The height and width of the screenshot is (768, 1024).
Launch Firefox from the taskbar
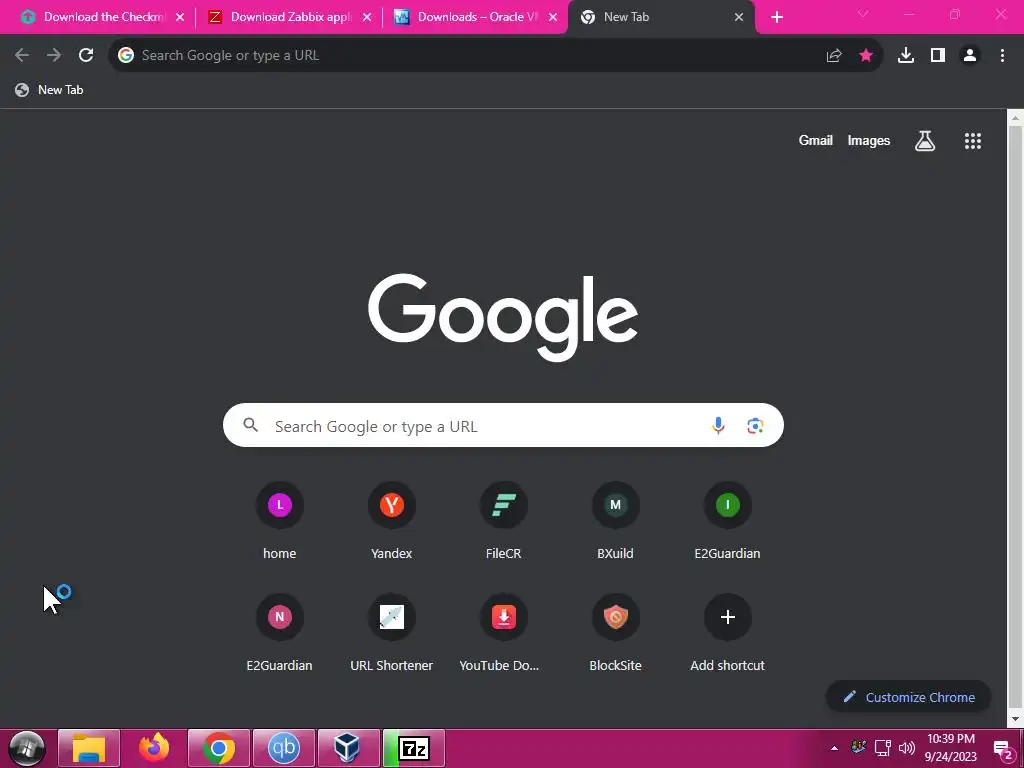154,748
